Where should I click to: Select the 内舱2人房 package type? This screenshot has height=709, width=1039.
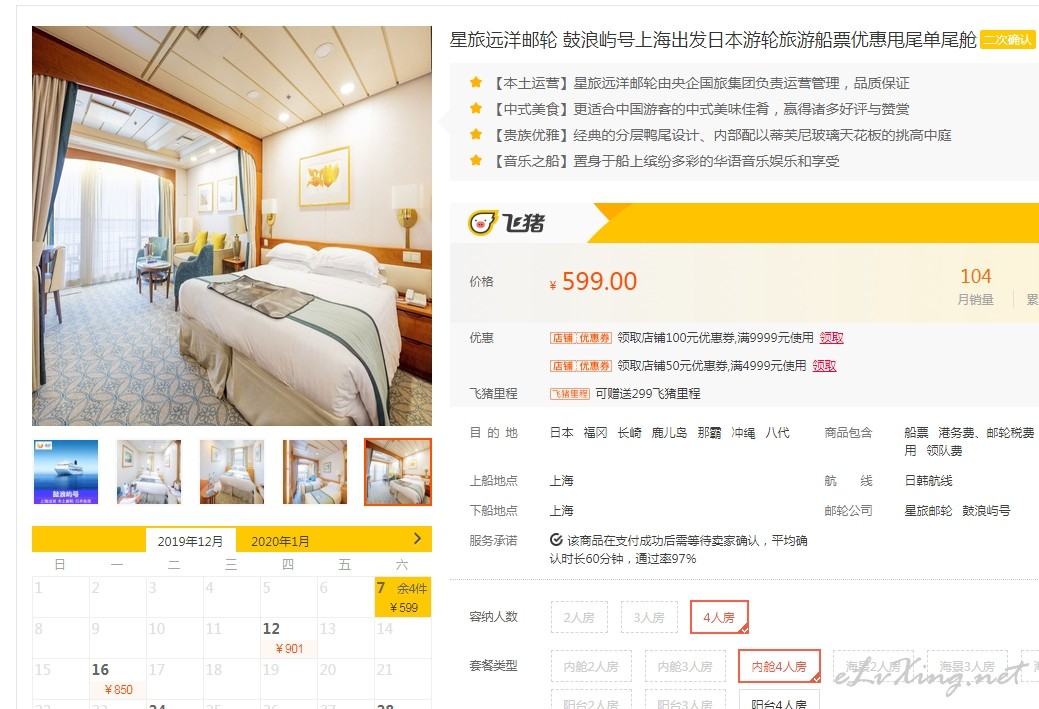pos(591,667)
